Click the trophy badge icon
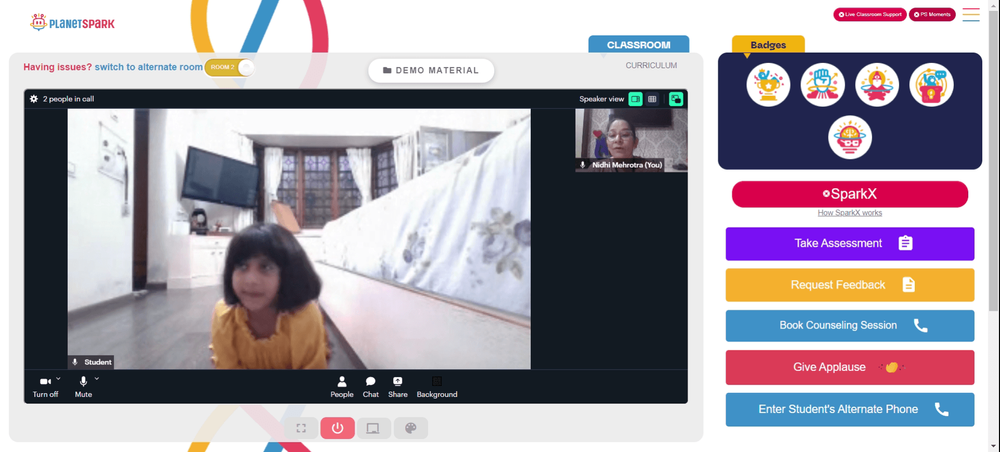Image resolution: width=1000 pixels, height=452 pixels. (768, 85)
